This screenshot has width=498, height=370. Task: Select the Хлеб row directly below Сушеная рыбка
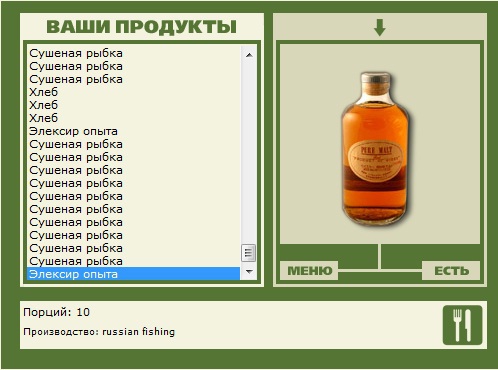tap(133, 92)
